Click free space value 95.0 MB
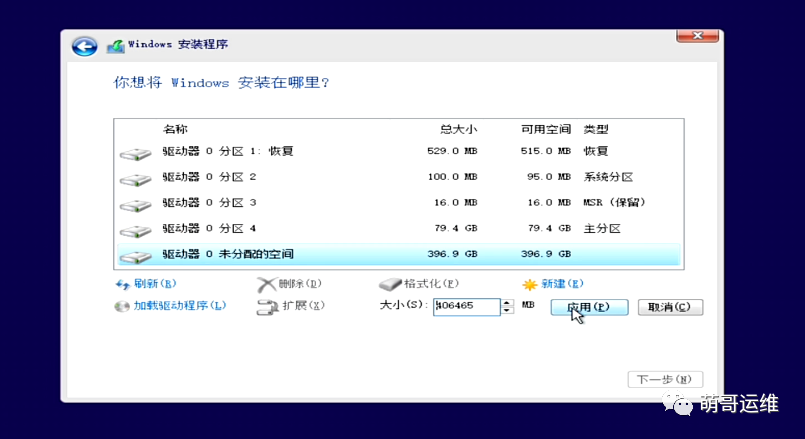Image resolution: width=805 pixels, height=439 pixels. (549, 177)
